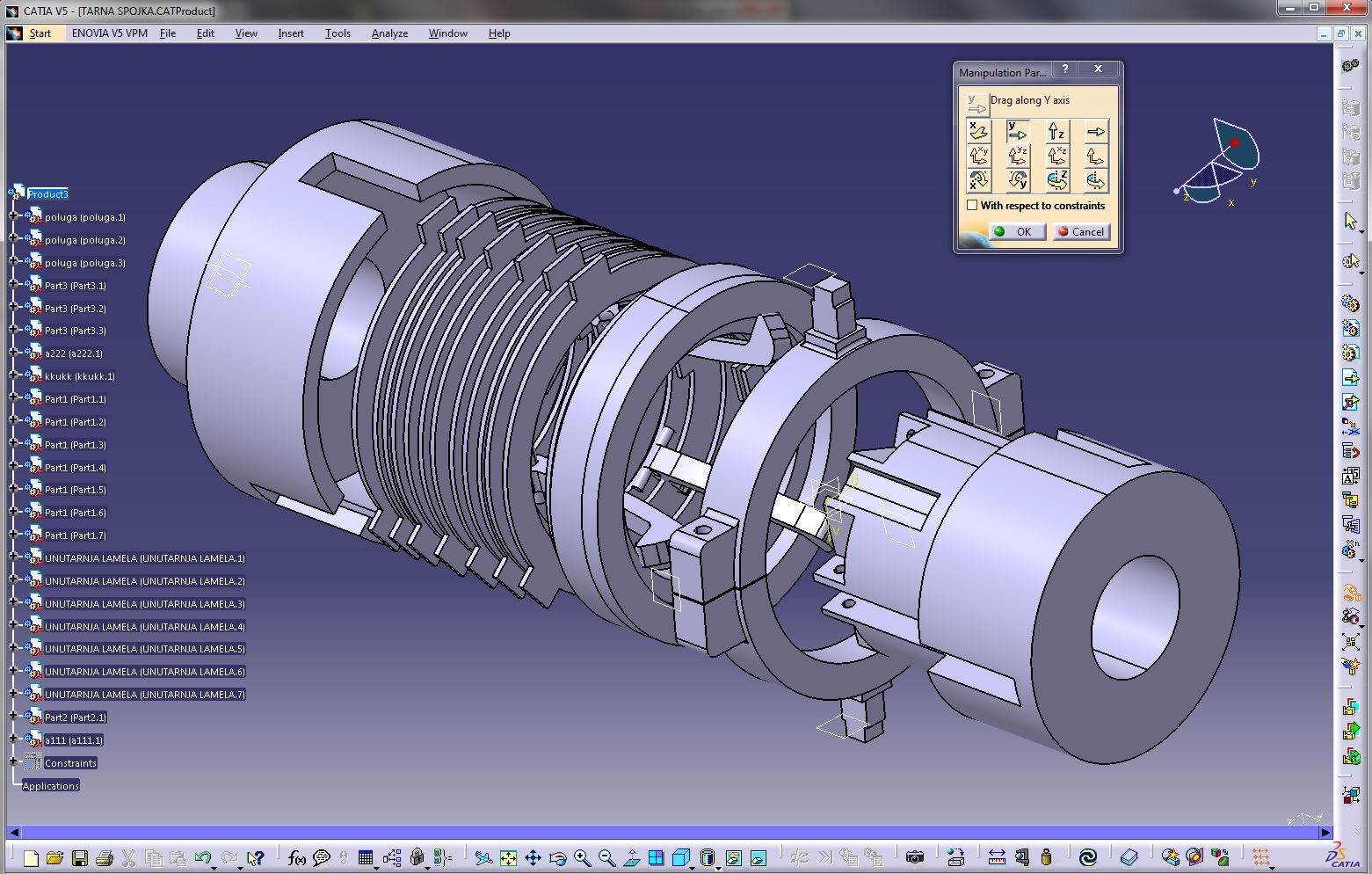Expand the poluga (poluga.1) tree node

click(14, 216)
